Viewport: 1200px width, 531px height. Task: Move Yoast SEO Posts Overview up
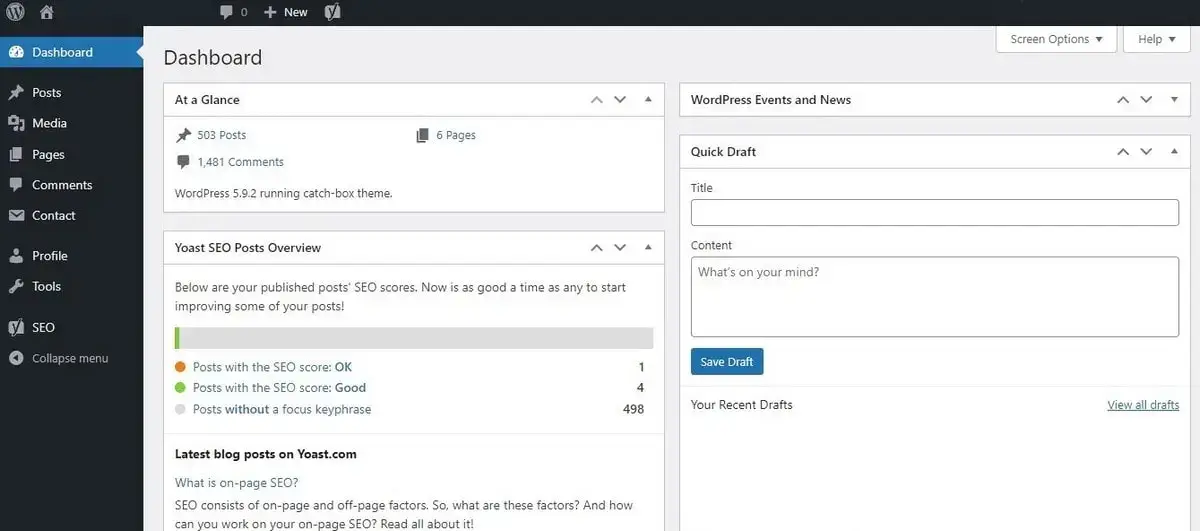[597, 248]
